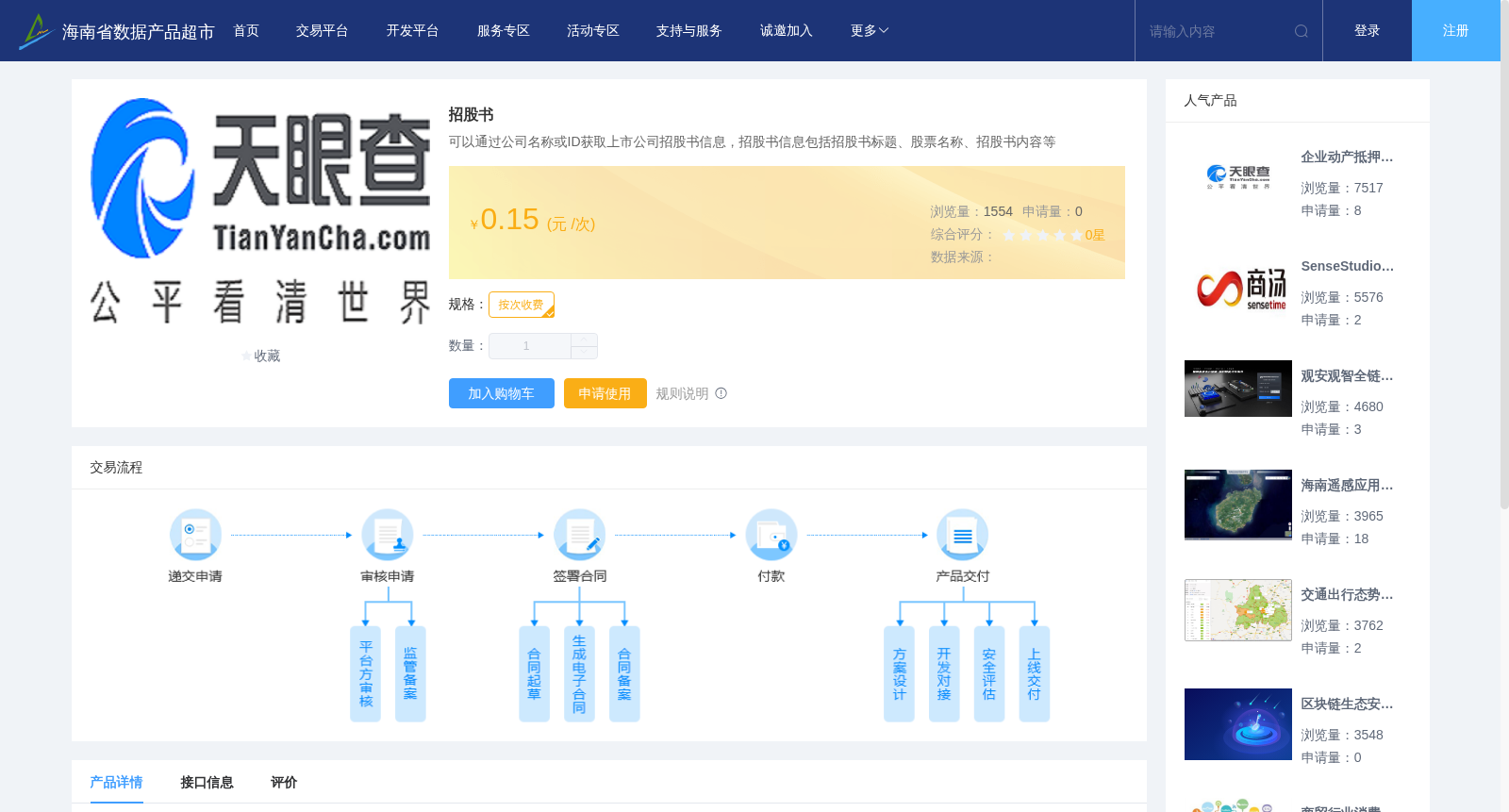
Task: Click the favorite star icon next to 收藏
Action: (247, 356)
